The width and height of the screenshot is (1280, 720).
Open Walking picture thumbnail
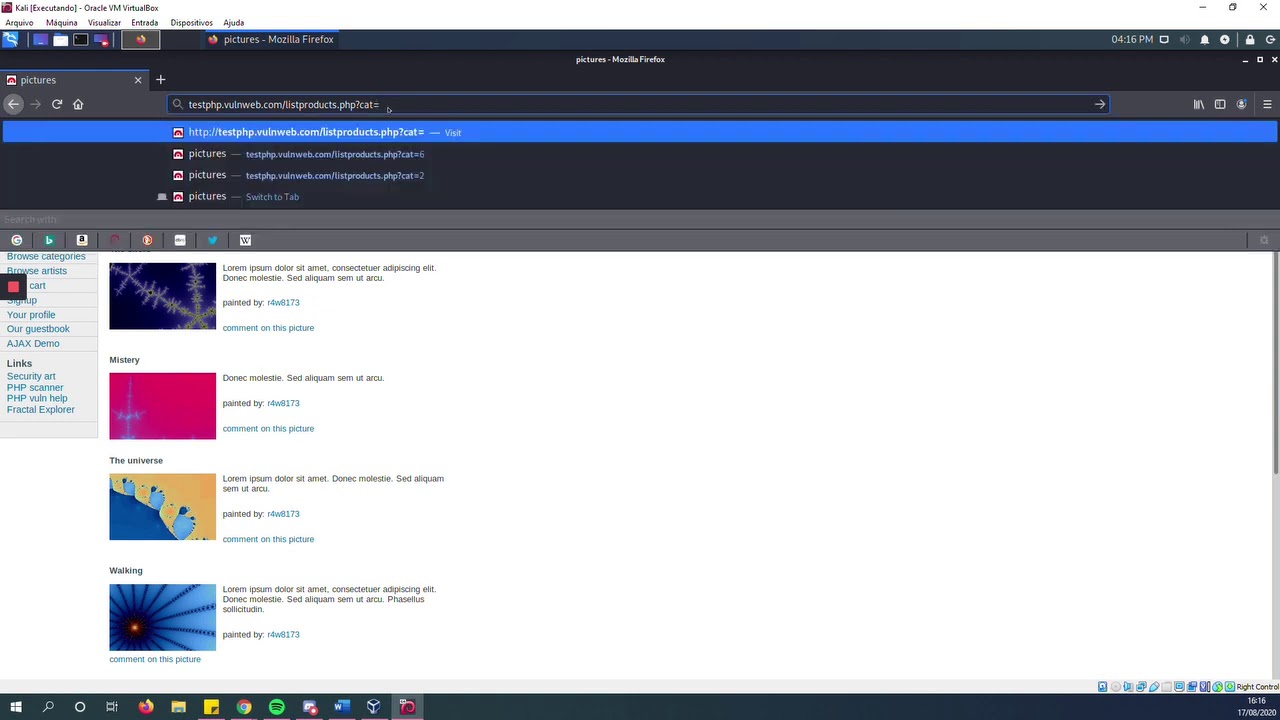pos(162,617)
